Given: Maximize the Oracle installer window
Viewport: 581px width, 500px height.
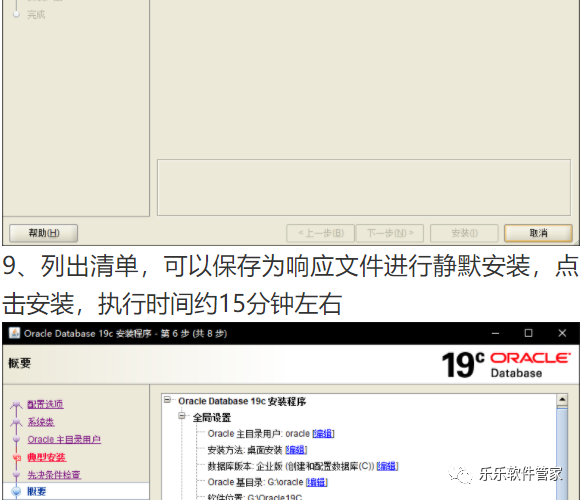Looking at the screenshot, I should tap(529, 333).
